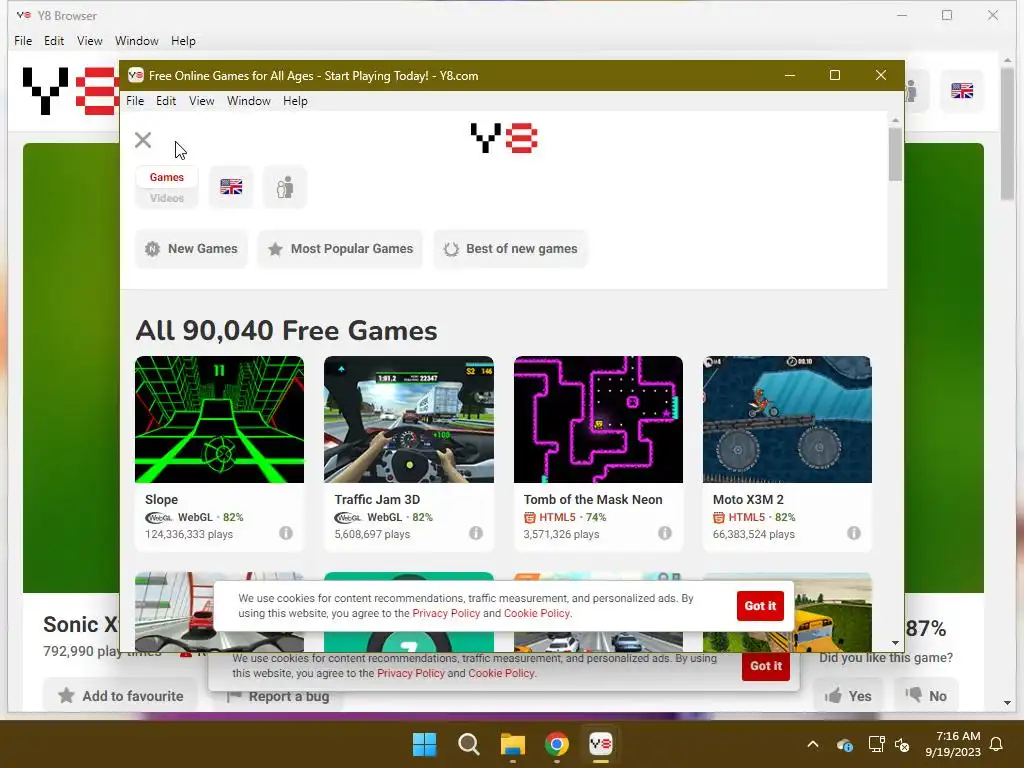Viewport: 1024px width, 768px height.
Task: Open File Explorer from the taskbar
Action: click(513, 744)
